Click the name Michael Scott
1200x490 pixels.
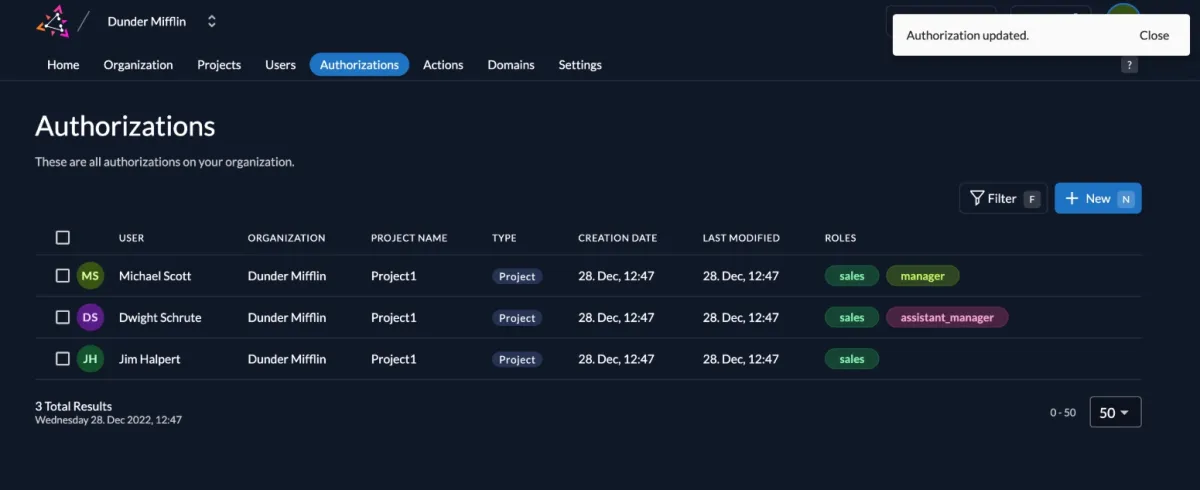(155, 276)
